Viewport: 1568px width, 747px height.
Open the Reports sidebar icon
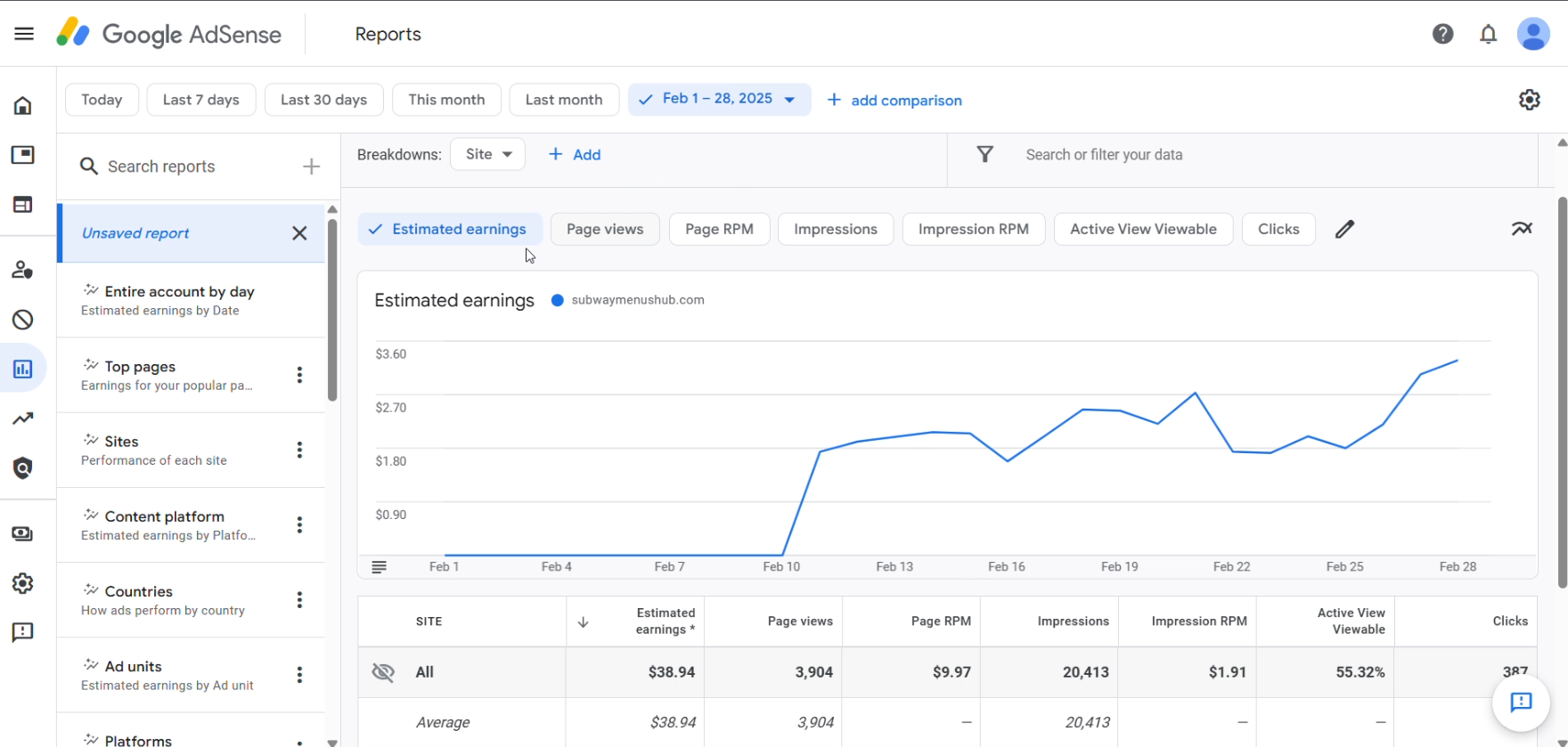click(x=23, y=369)
